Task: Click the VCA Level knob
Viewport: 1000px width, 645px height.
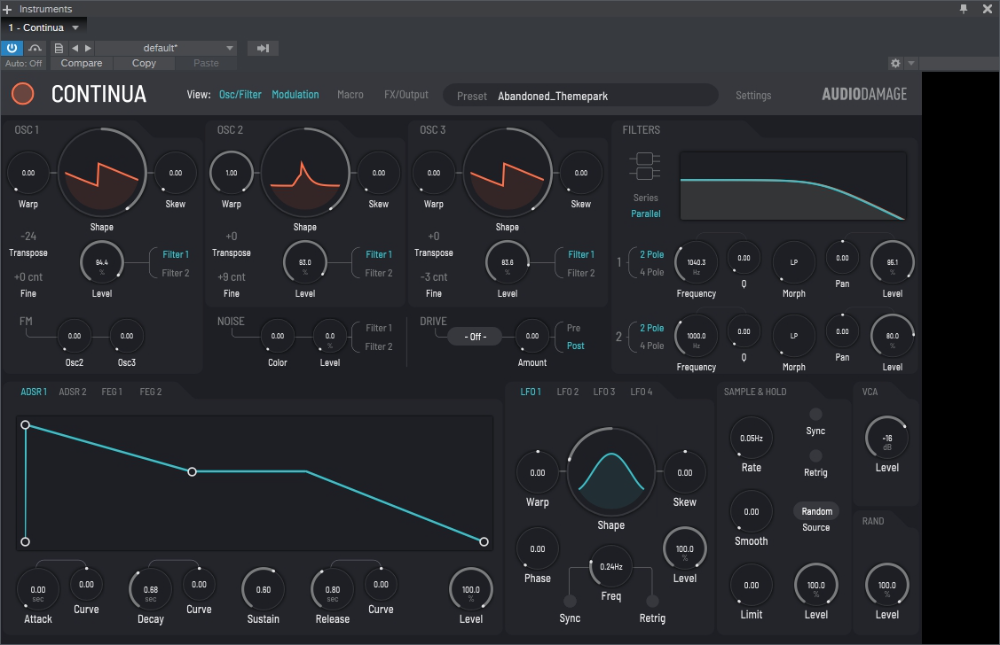Action: tap(886, 438)
